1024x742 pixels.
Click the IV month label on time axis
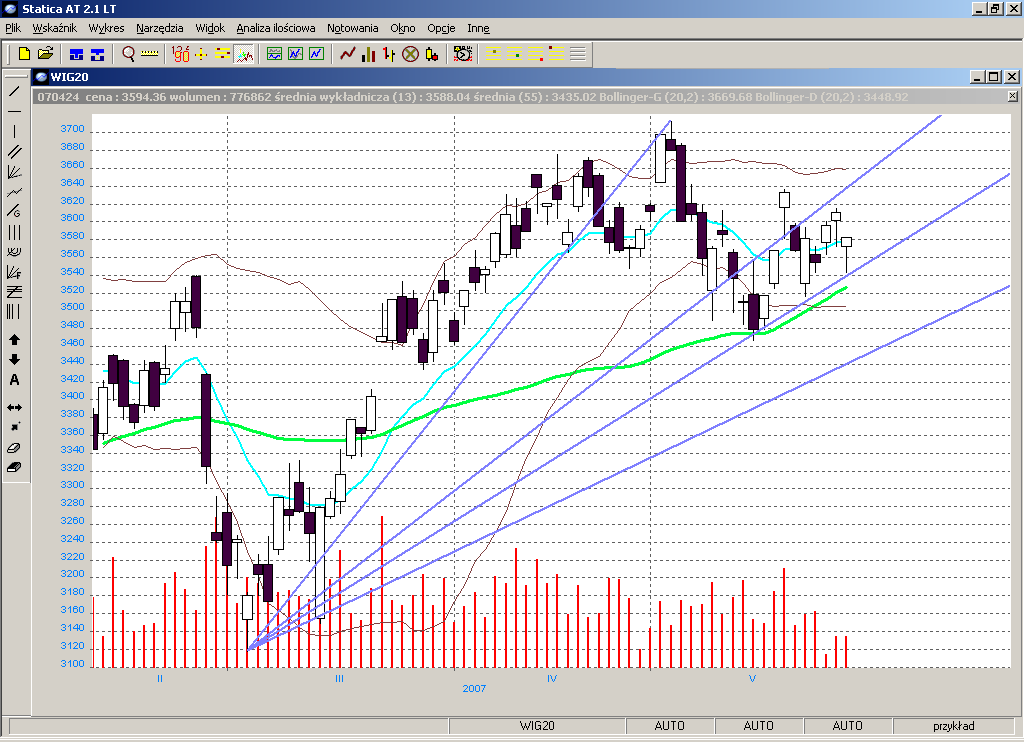(552, 679)
